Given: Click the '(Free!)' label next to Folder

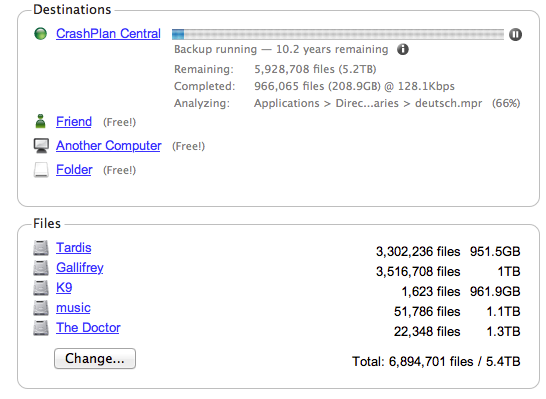Looking at the screenshot, I should click(x=119, y=170).
